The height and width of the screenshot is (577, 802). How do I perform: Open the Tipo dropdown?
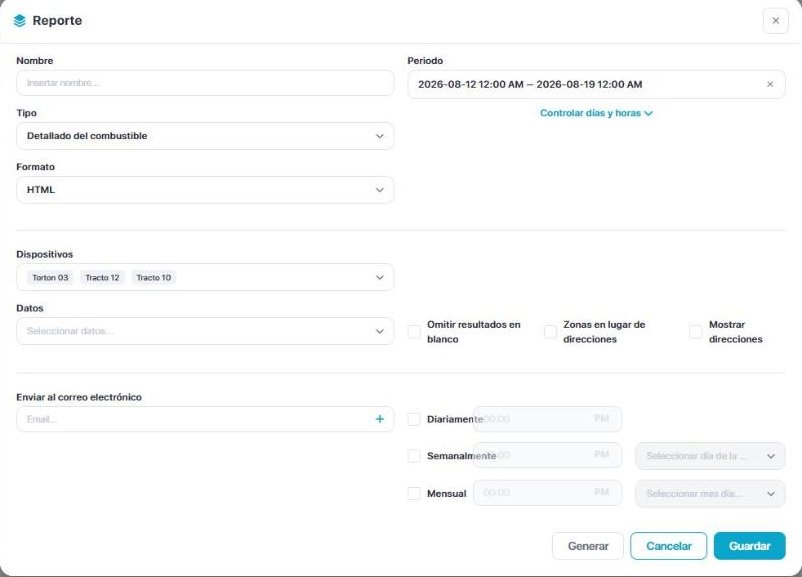205,136
